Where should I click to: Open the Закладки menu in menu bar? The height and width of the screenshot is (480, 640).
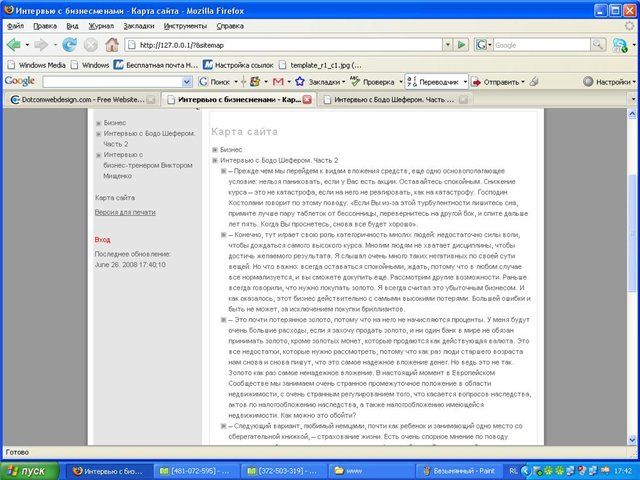(x=139, y=26)
